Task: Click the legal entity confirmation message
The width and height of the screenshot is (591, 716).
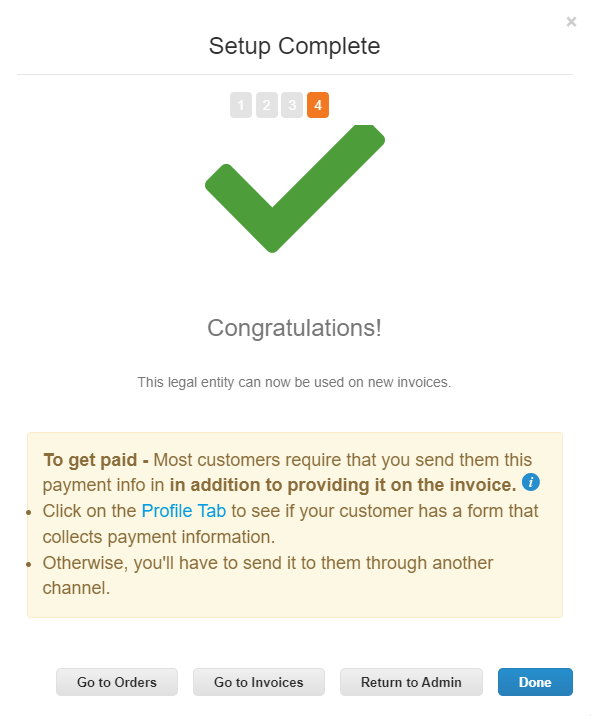Action: 295,382
